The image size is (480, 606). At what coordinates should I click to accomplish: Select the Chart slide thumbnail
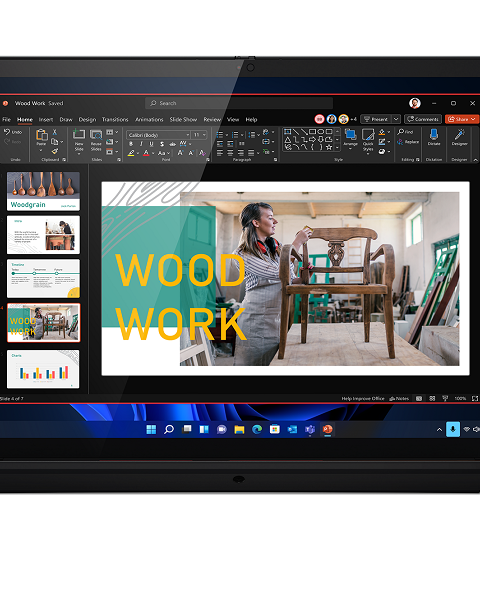click(x=43, y=369)
